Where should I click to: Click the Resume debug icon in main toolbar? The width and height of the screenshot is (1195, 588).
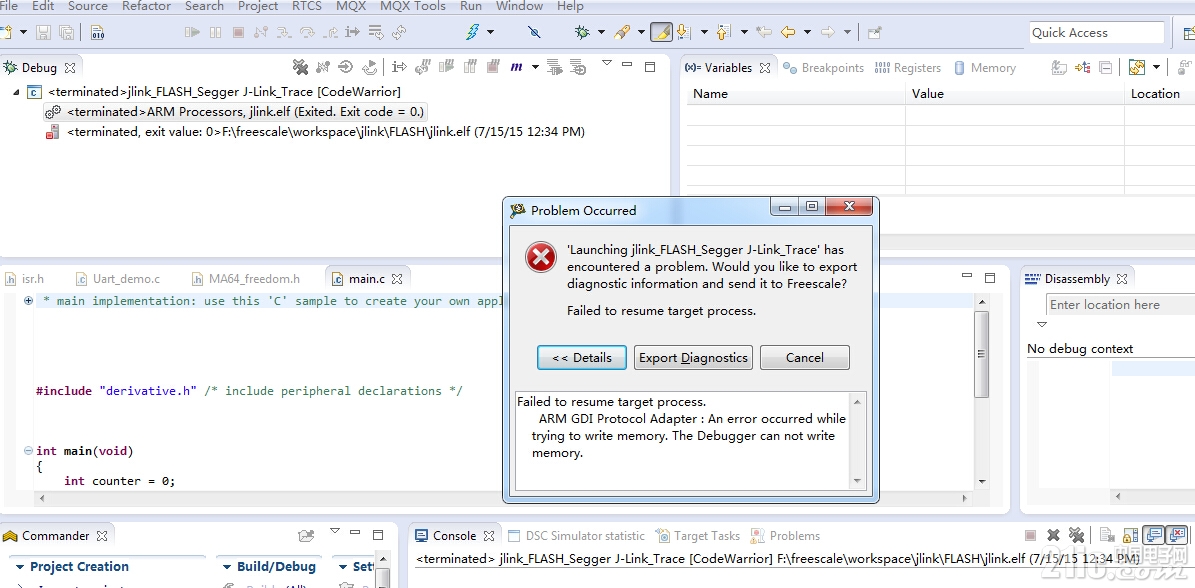coord(192,33)
